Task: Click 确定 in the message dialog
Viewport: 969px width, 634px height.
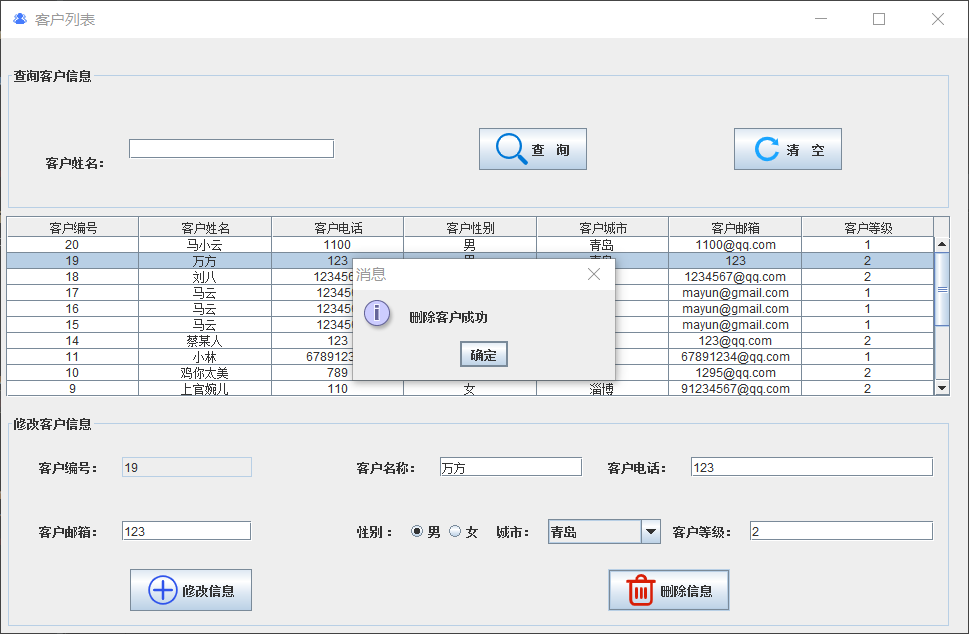Action: (x=483, y=354)
